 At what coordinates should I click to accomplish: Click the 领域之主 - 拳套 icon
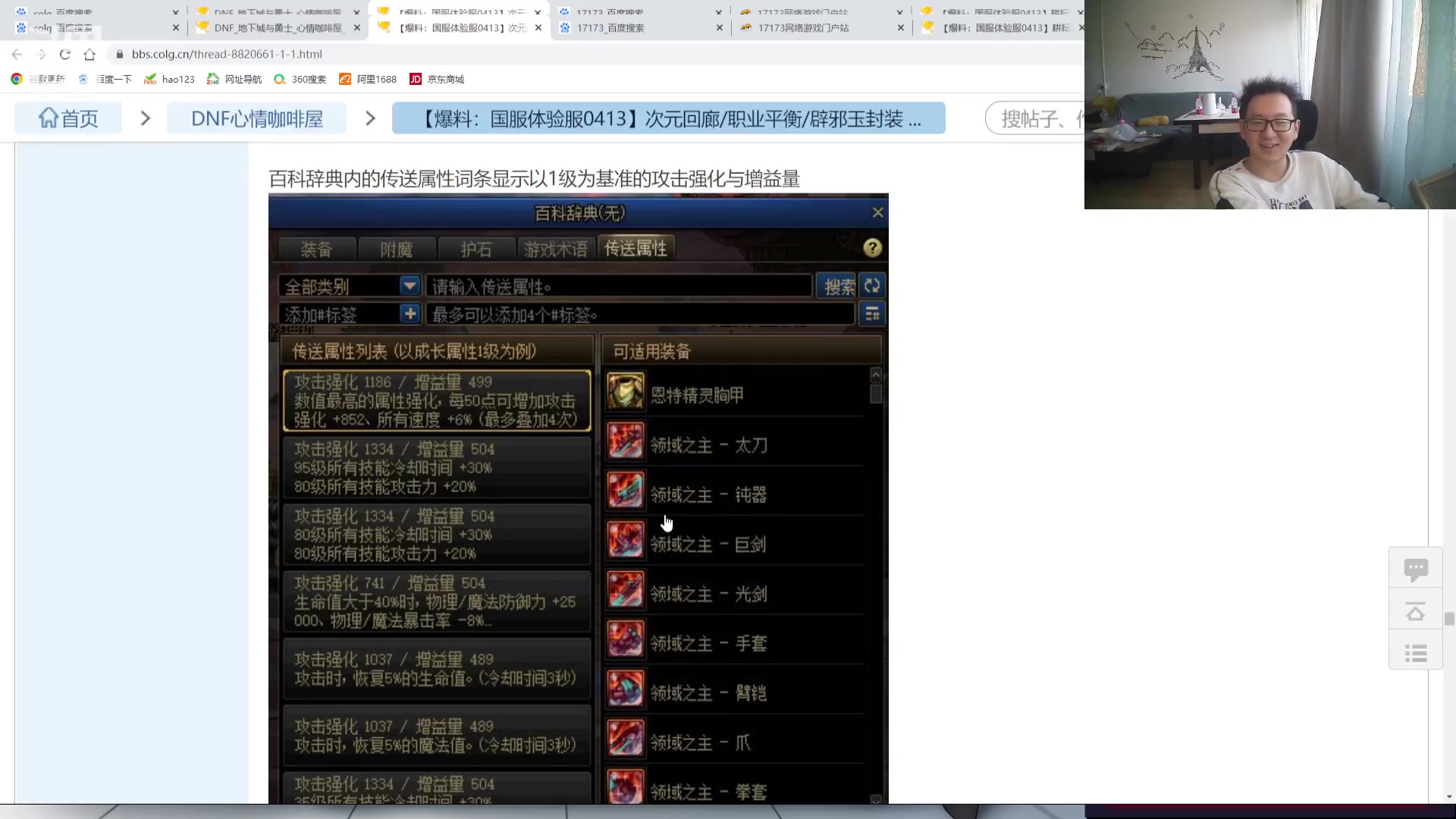626,787
